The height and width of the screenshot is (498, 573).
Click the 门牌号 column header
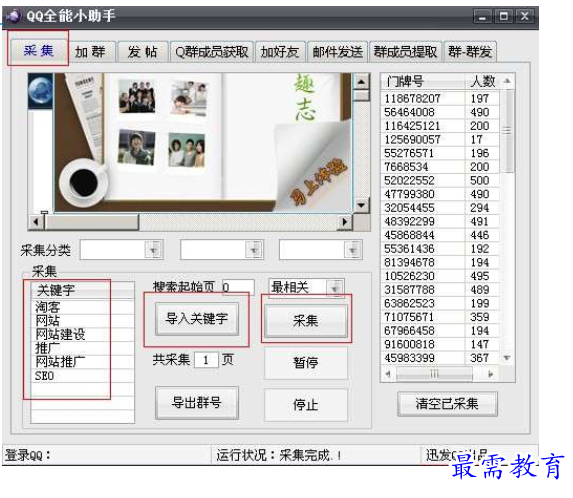423,81
